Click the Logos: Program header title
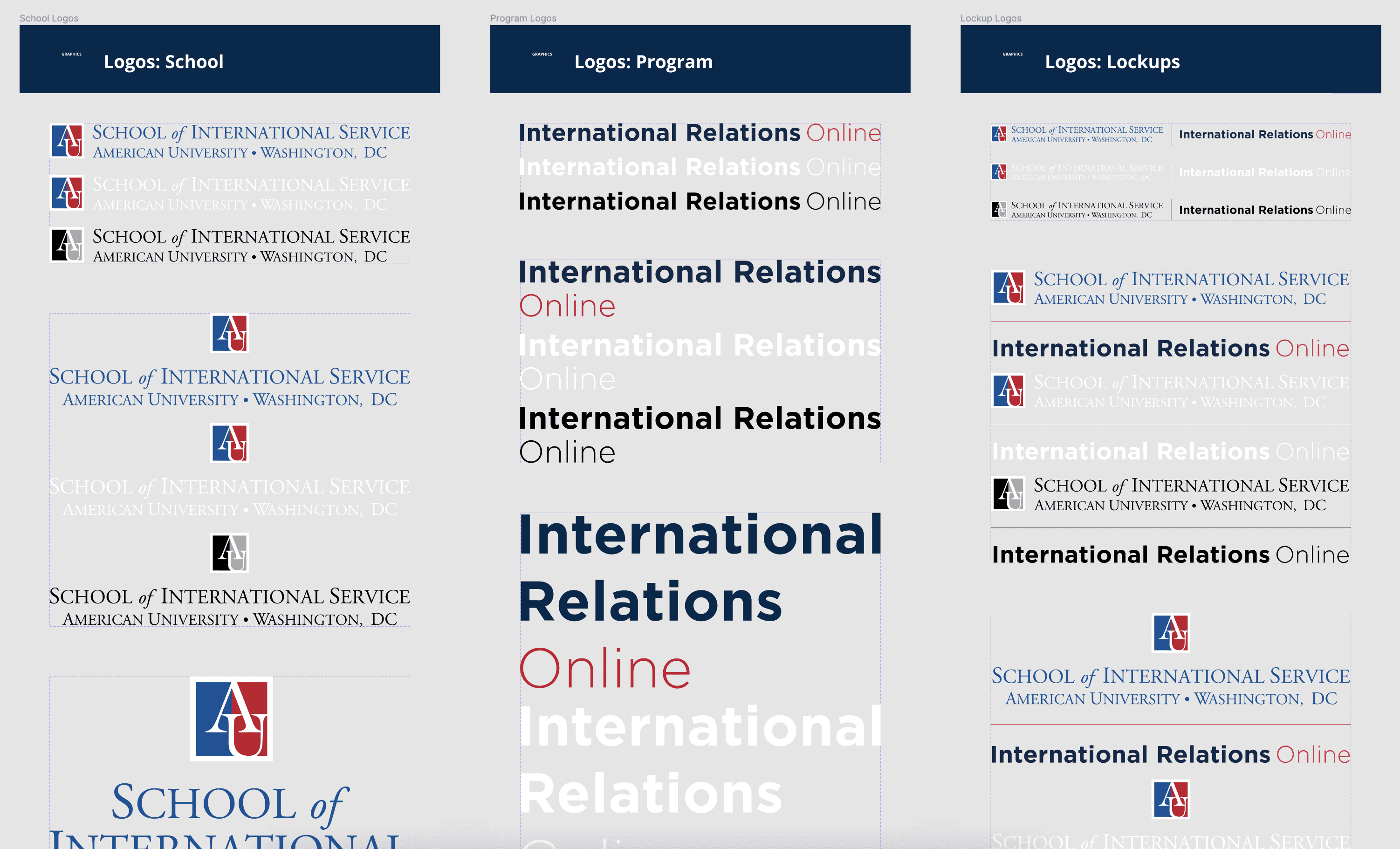 643,62
